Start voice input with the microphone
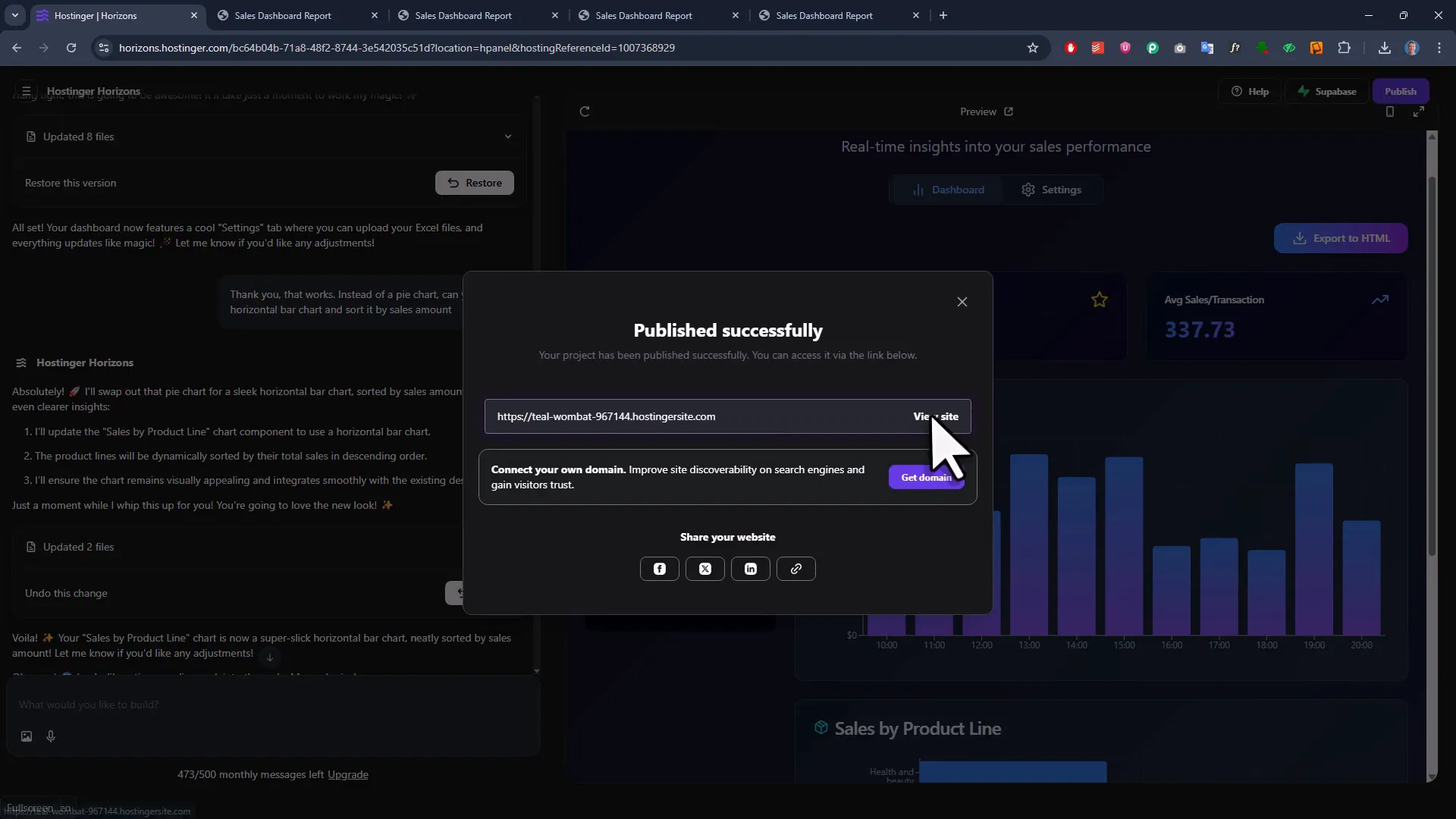This screenshot has height=819, width=1456. click(51, 736)
